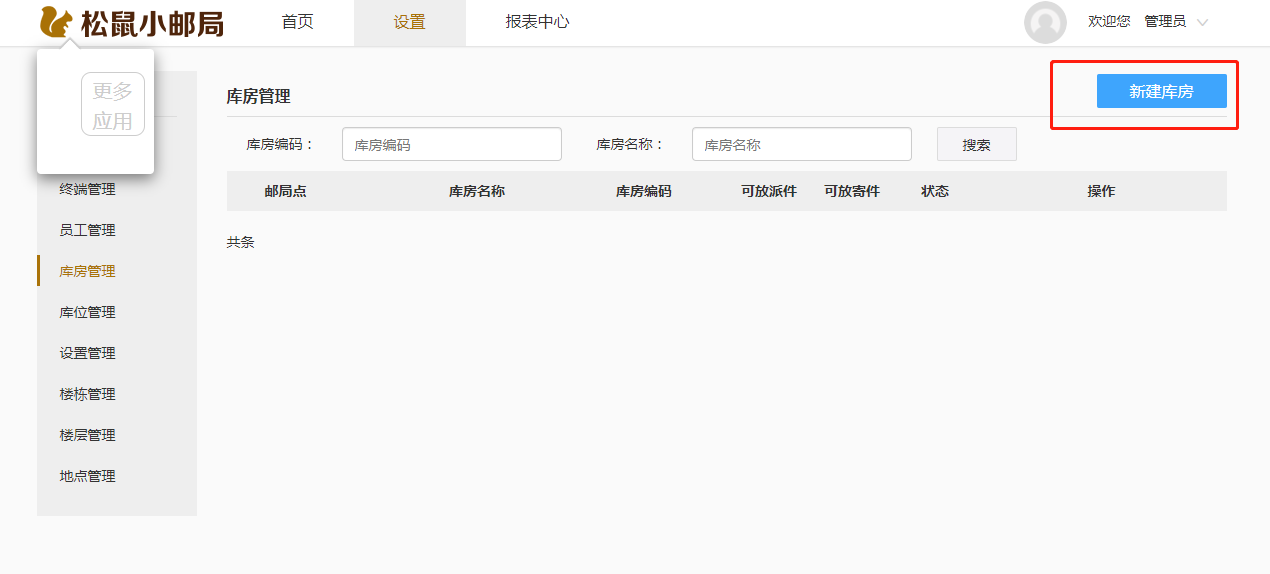
Task: Open 设置管理 in sidebar
Action: (x=88, y=354)
